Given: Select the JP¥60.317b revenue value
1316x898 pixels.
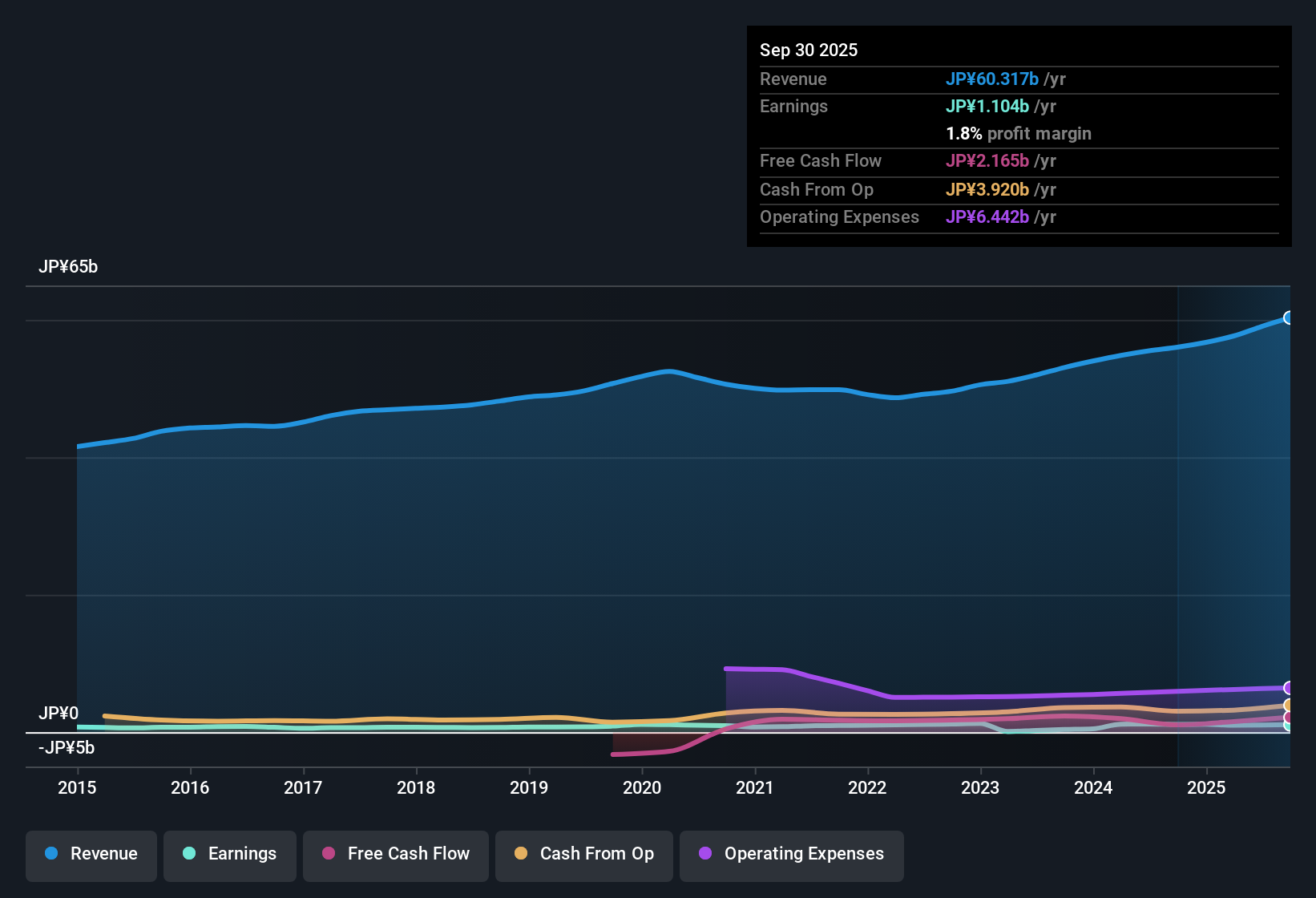Looking at the screenshot, I should [x=993, y=79].
